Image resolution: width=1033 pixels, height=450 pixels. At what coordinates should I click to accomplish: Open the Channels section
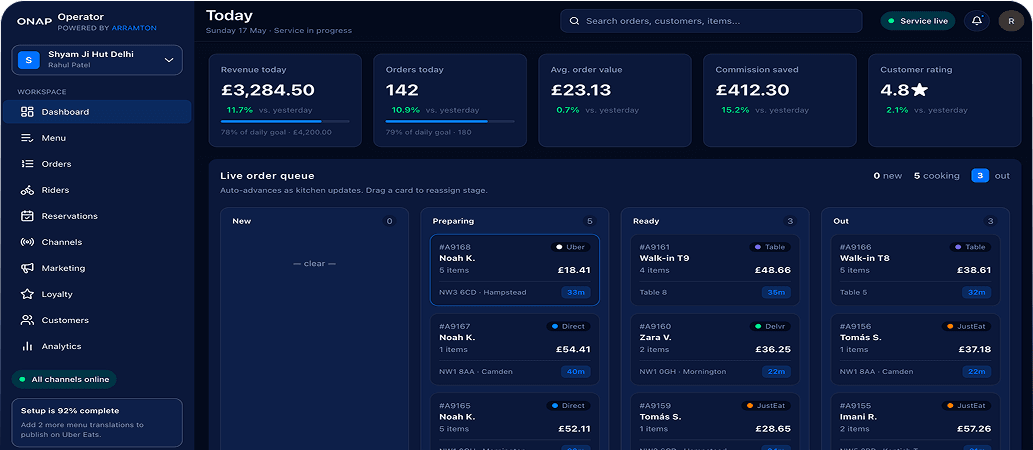tap(97, 242)
